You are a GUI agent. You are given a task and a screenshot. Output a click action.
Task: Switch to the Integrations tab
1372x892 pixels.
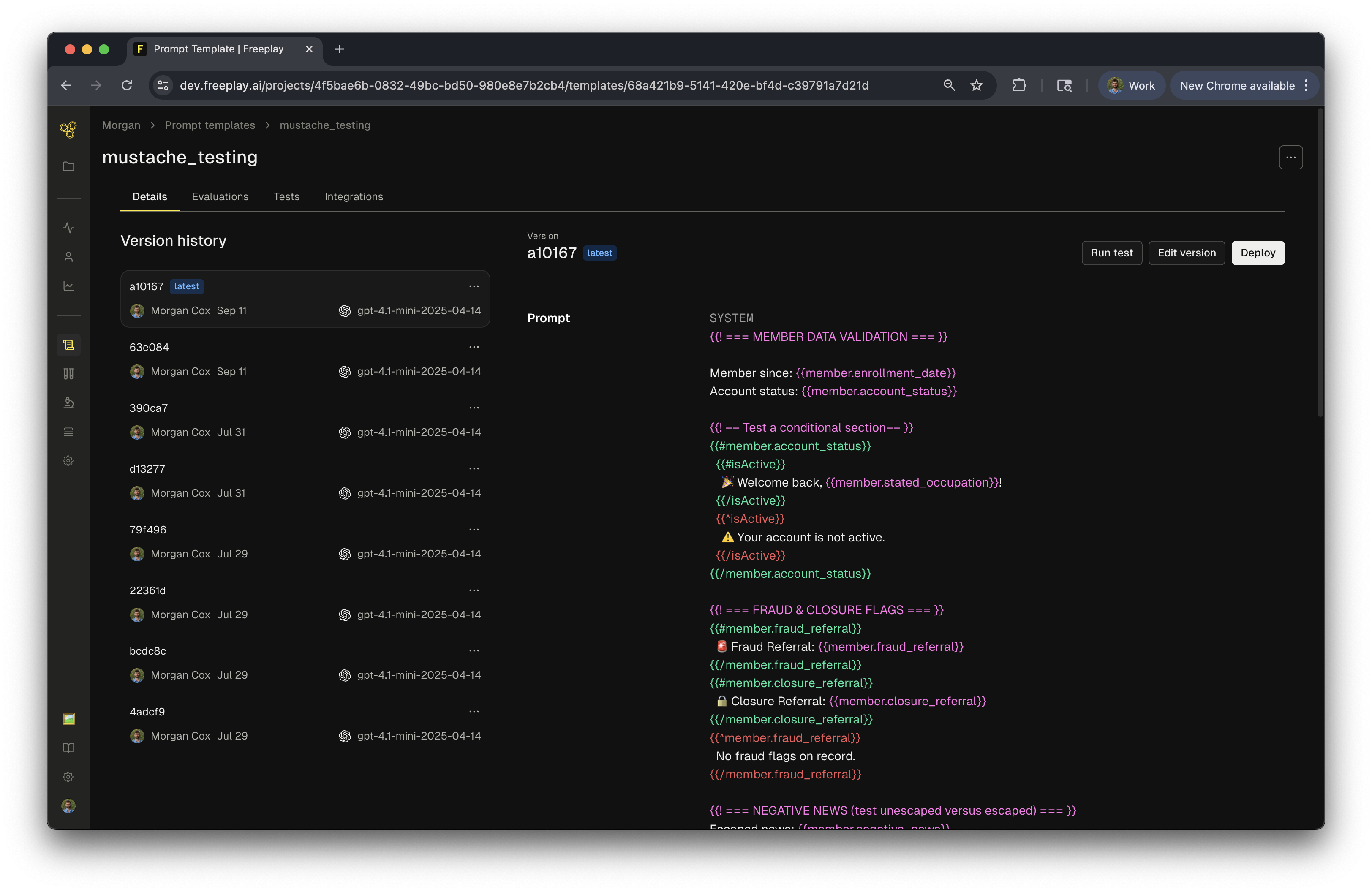click(x=354, y=196)
